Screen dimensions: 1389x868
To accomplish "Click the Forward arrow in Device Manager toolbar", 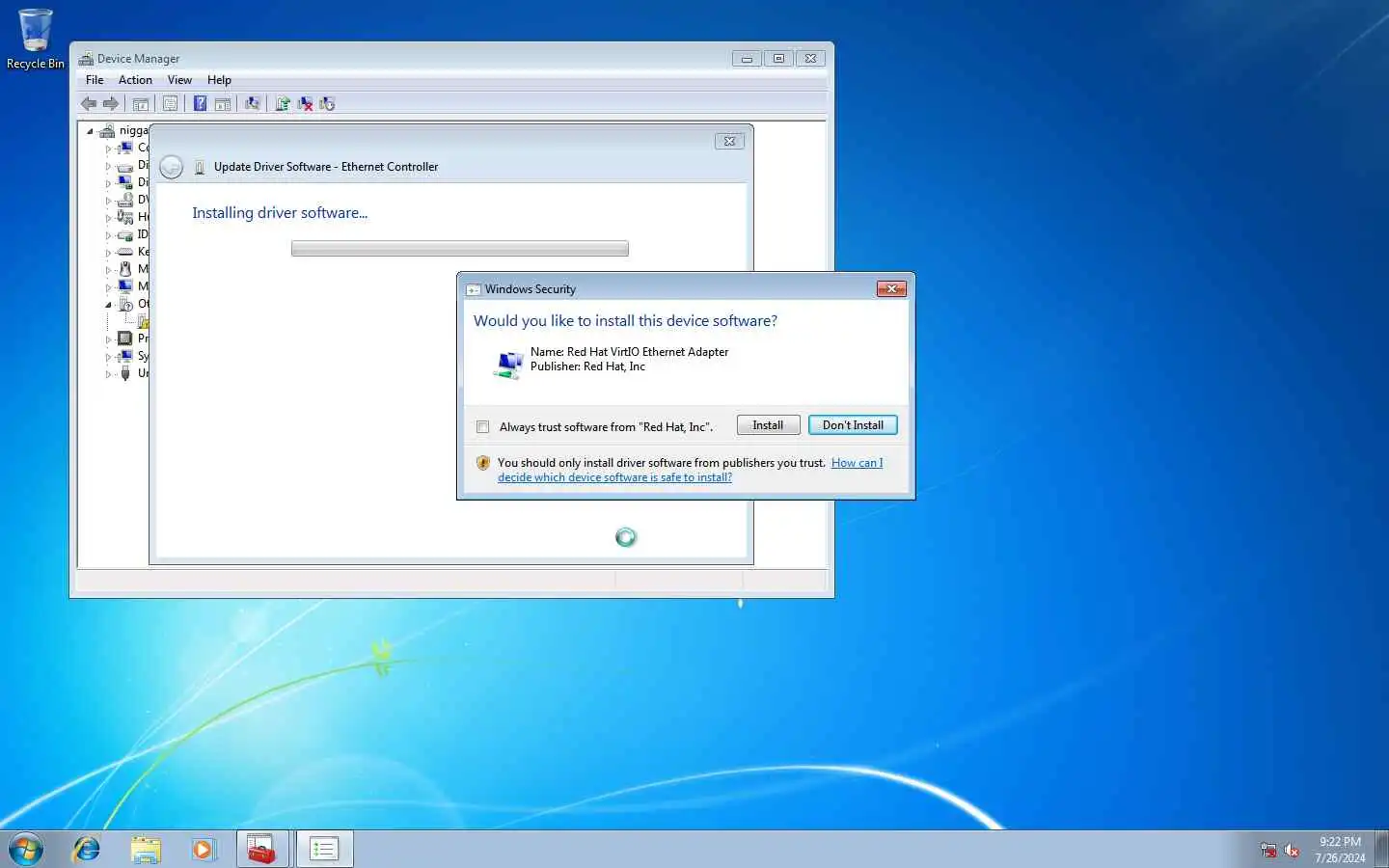I will pyautogui.click(x=111, y=104).
